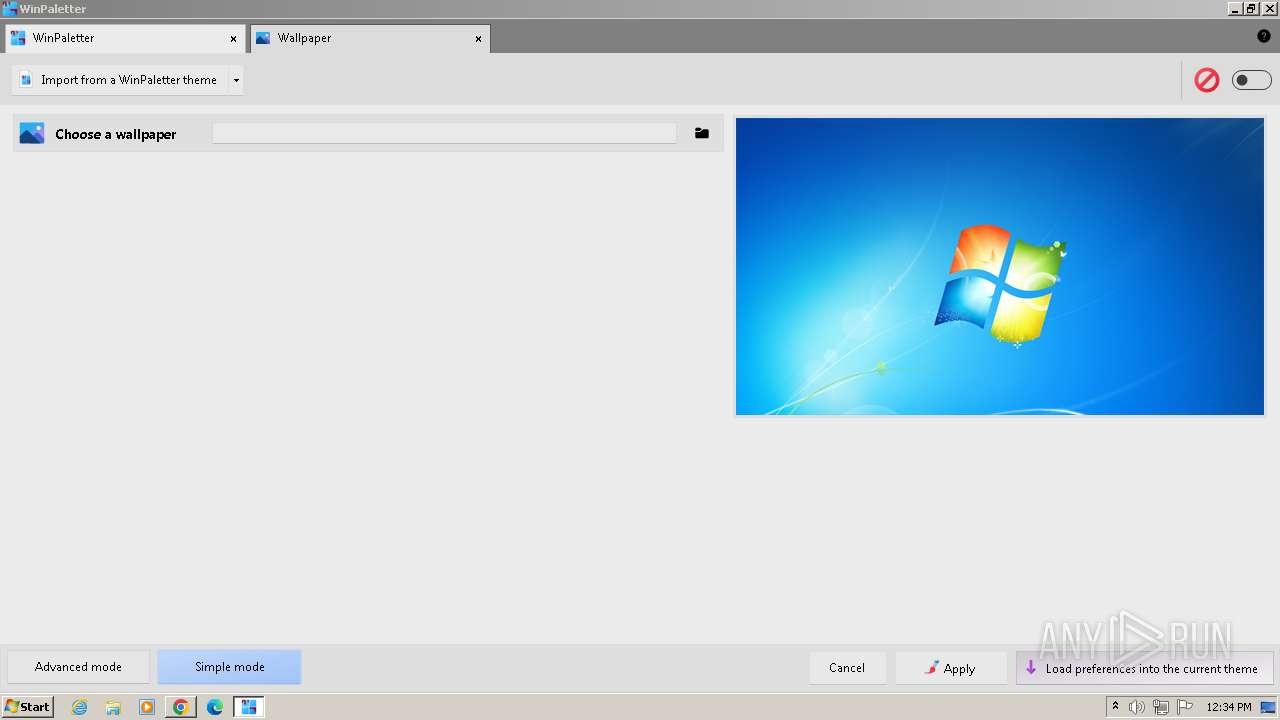Click Import from a WinPaletter theme
The height and width of the screenshot is (720, 1280).
(x=120, y=80)
